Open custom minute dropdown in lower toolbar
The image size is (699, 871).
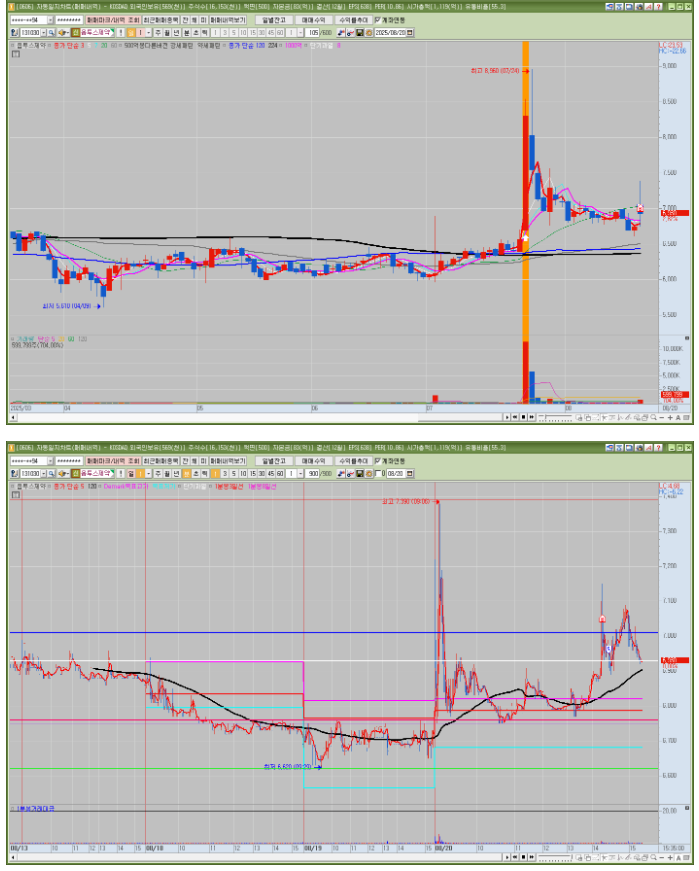tap(299, 474)
